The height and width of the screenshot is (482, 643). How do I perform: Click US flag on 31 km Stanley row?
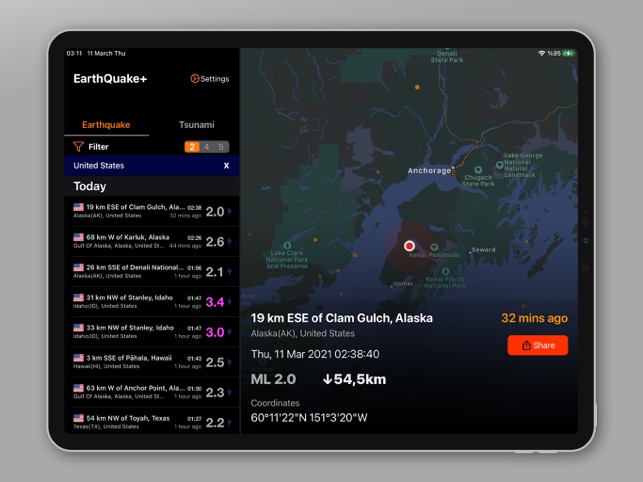[x=78, y=297]
